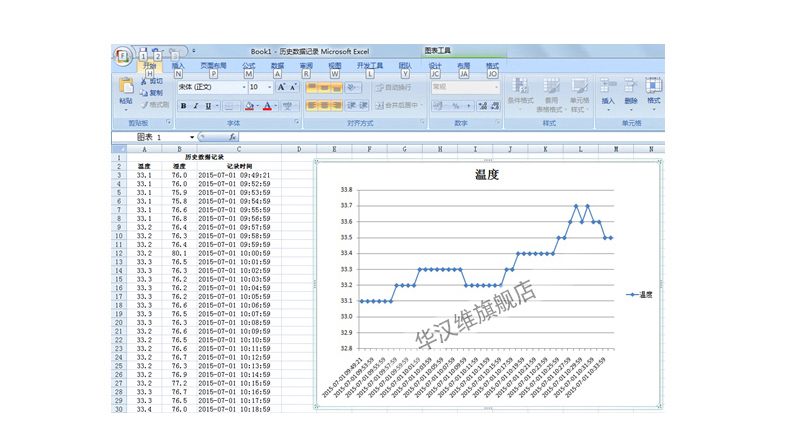Open the Clipboard (剪贴板) dialog launcher
Viewport: 790px width, 444px height.
pos(168,122)
